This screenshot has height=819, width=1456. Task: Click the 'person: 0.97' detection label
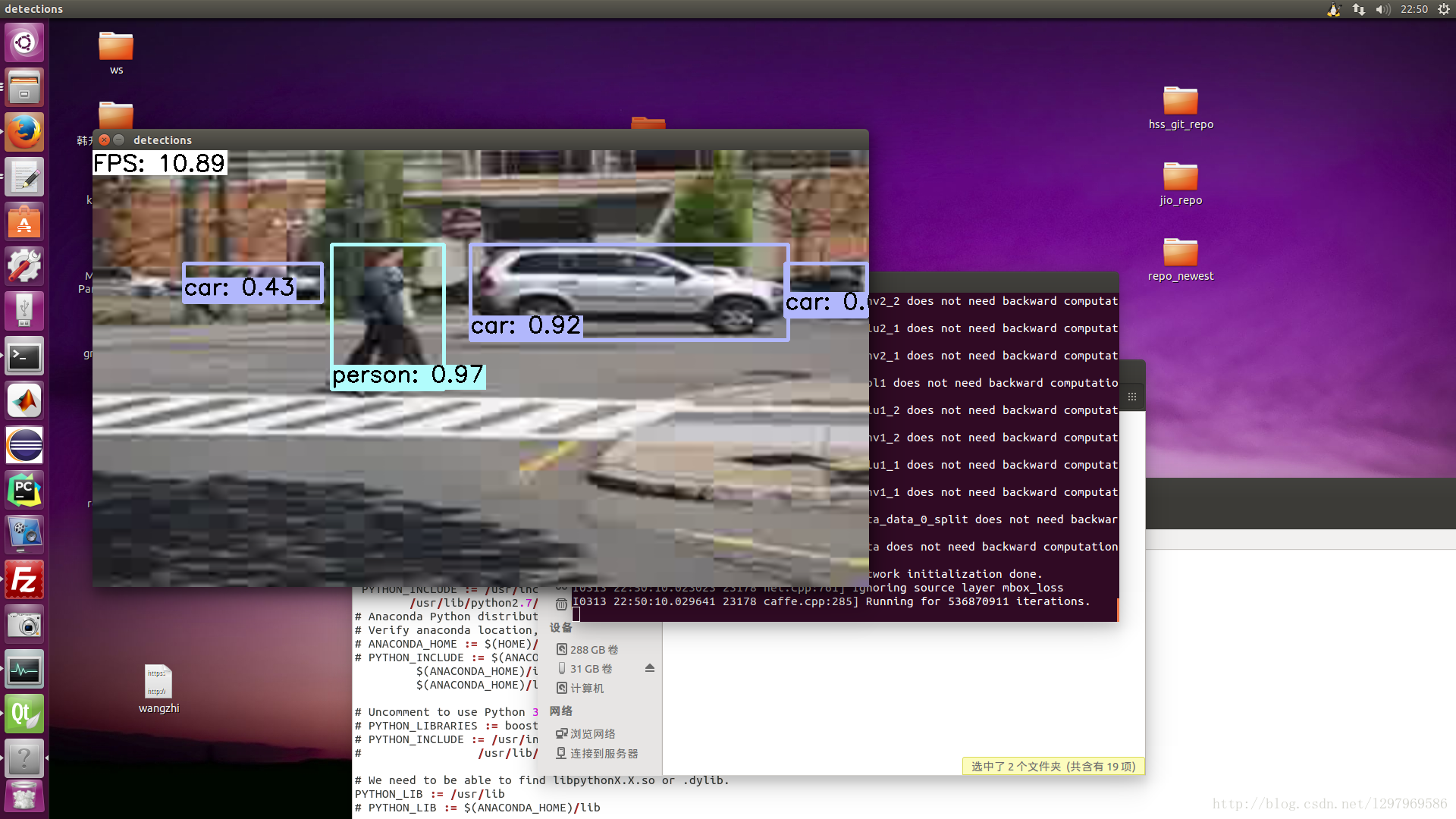[408, 375]
